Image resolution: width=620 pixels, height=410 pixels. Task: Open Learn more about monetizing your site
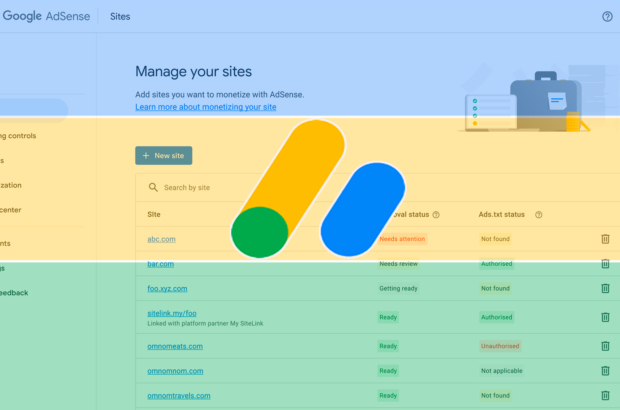coord(206,107)
